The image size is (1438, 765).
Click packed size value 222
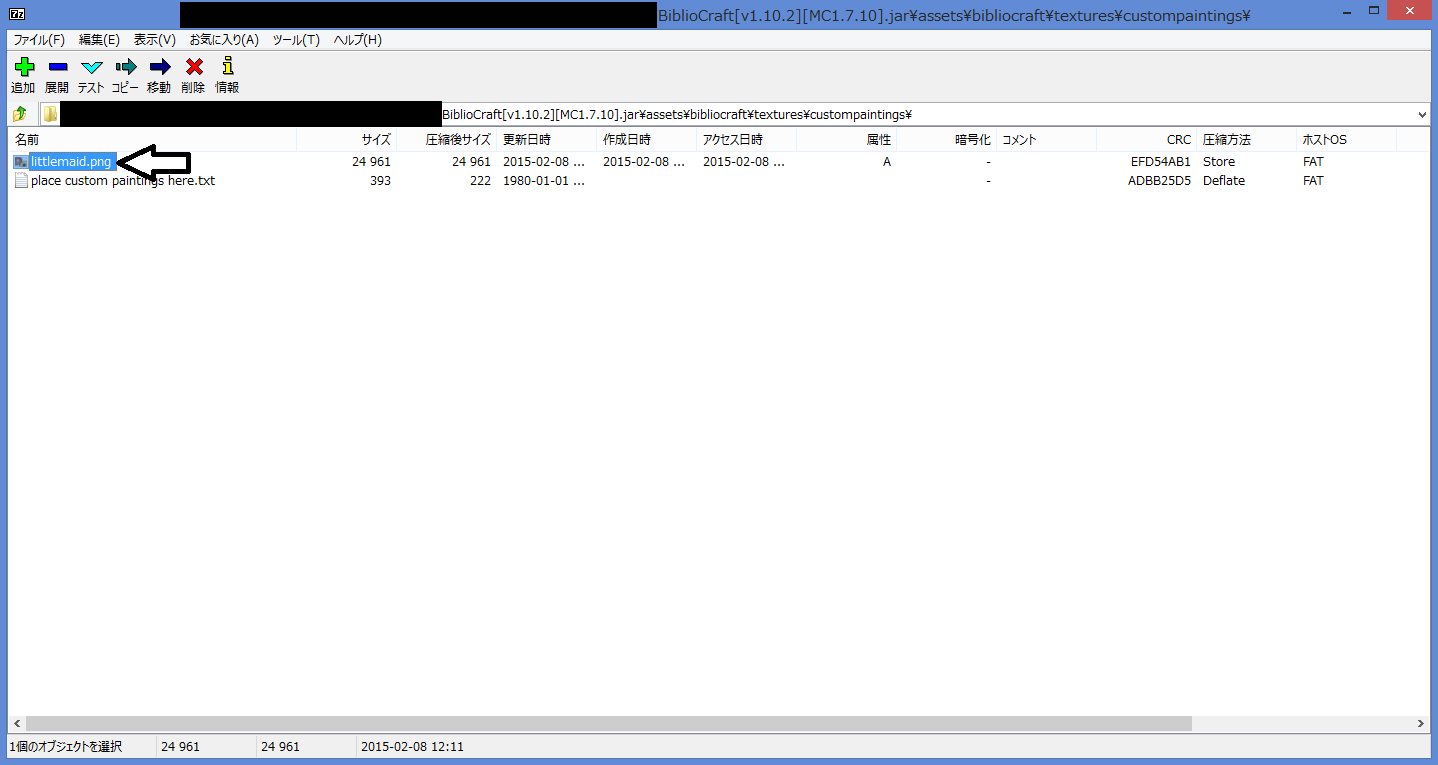pyautogui.click(x=479, y=181)
